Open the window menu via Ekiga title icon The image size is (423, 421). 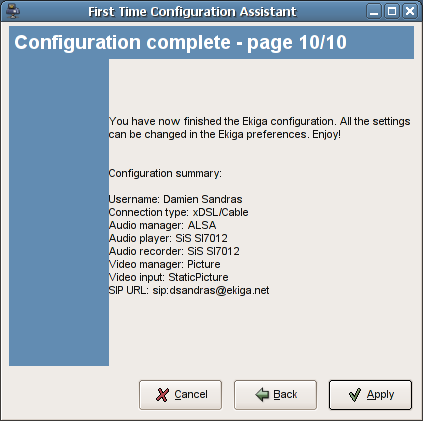point(13,11)
